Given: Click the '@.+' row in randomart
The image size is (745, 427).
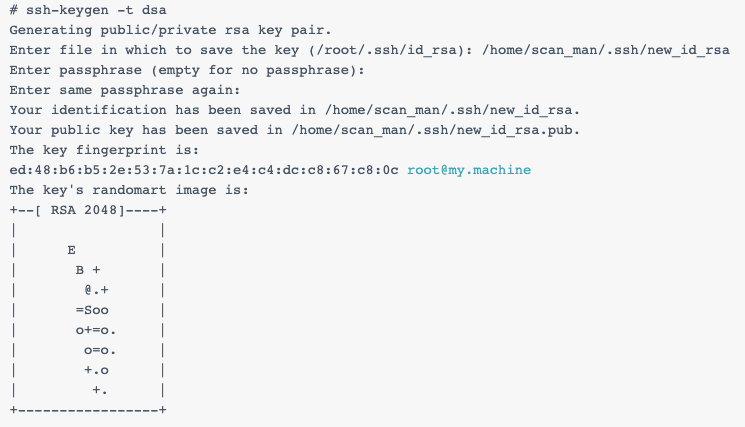Looking at the screenshot, I should 96,290.
